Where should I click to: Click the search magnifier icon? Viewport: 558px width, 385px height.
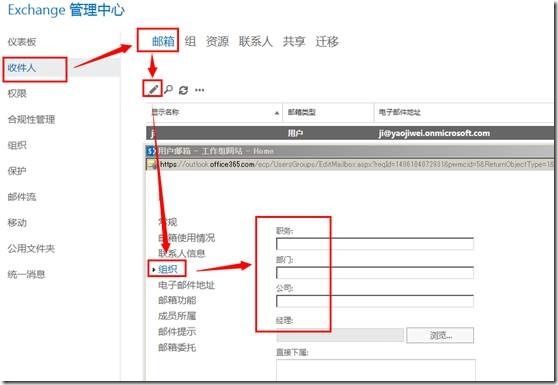point(168,89)
